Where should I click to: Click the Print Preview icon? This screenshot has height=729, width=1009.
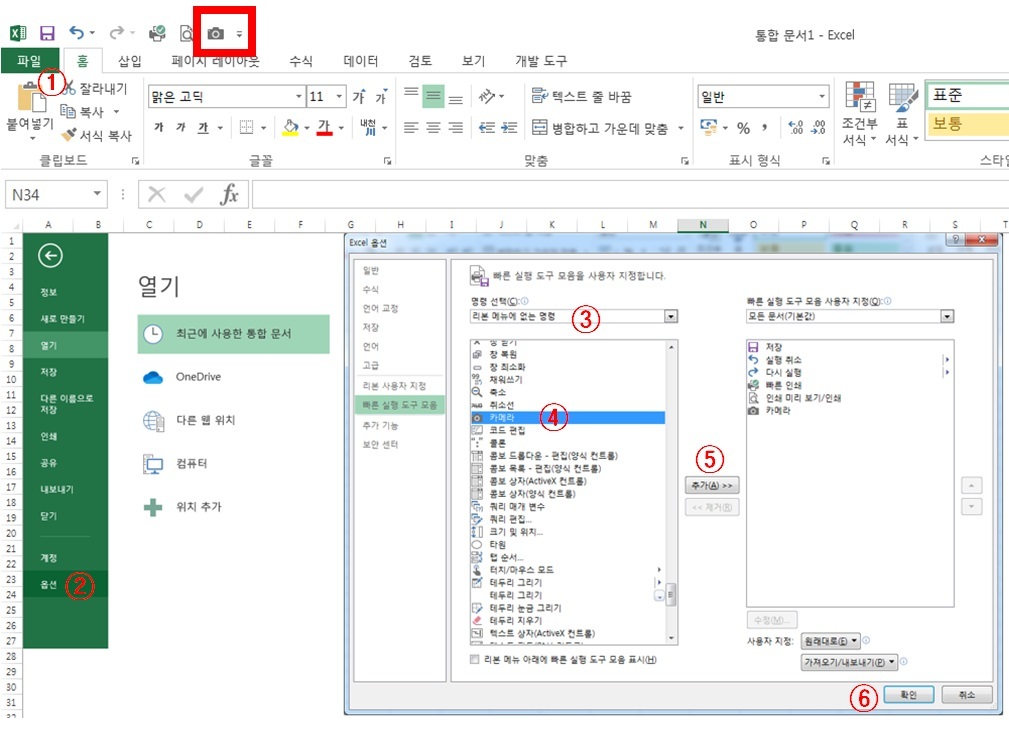pyautogui.click(x=186, y=32)
